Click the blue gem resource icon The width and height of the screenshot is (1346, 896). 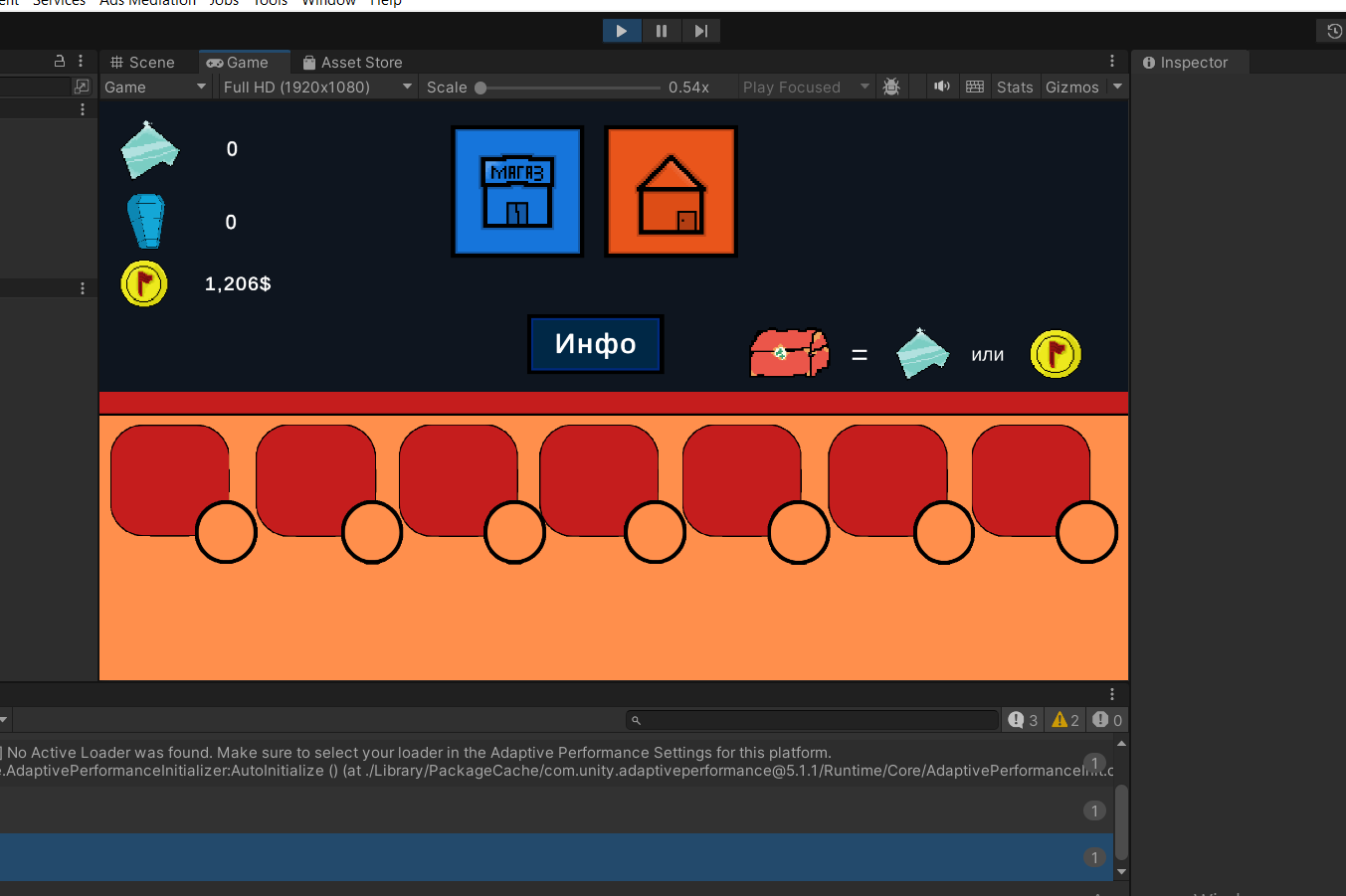coord(146,221)
